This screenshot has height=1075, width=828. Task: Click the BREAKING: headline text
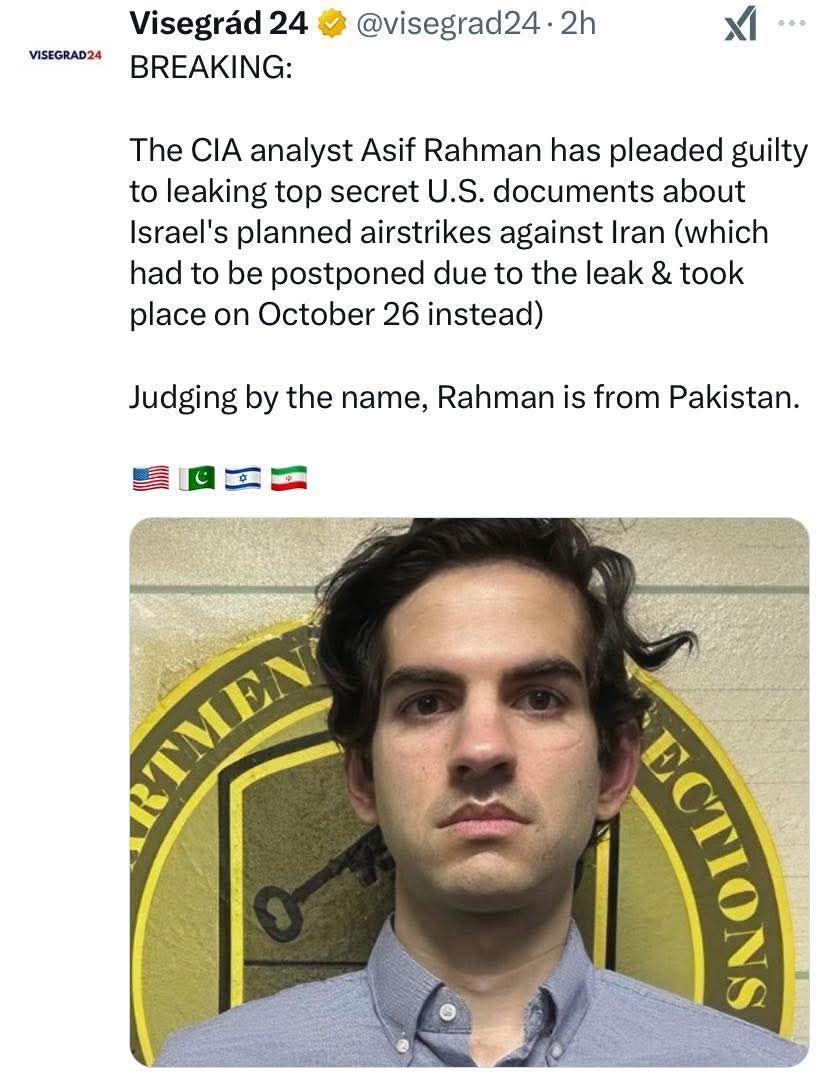(x=211, y=67)
